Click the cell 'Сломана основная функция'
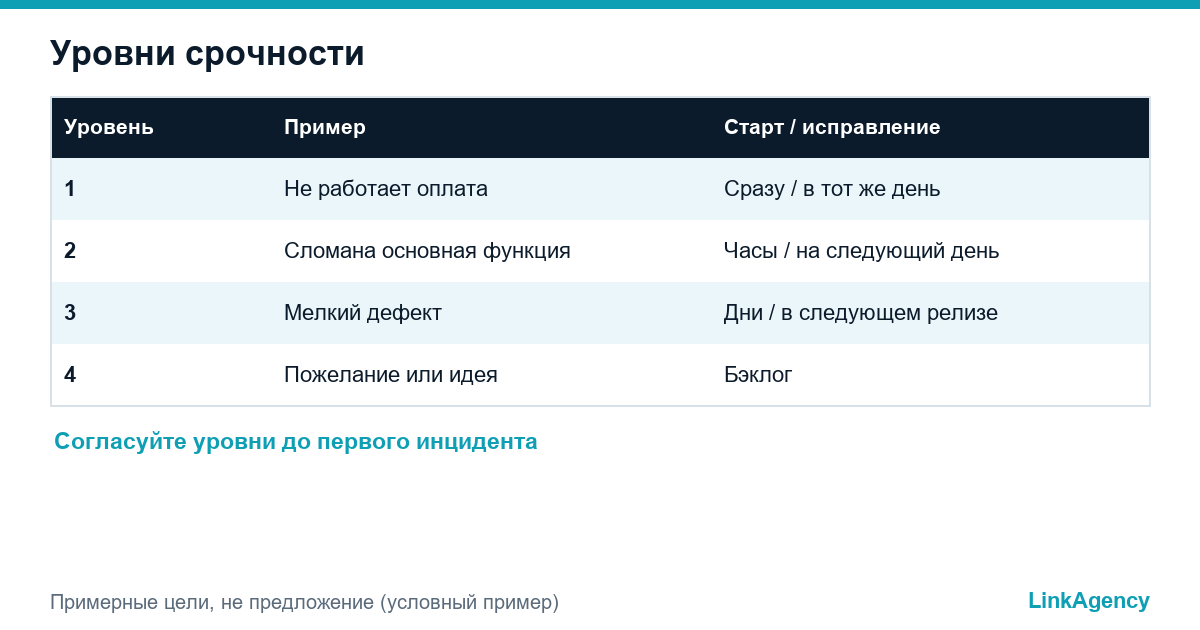This screenshot has height=630, width=1200. [x=427, y=251]
